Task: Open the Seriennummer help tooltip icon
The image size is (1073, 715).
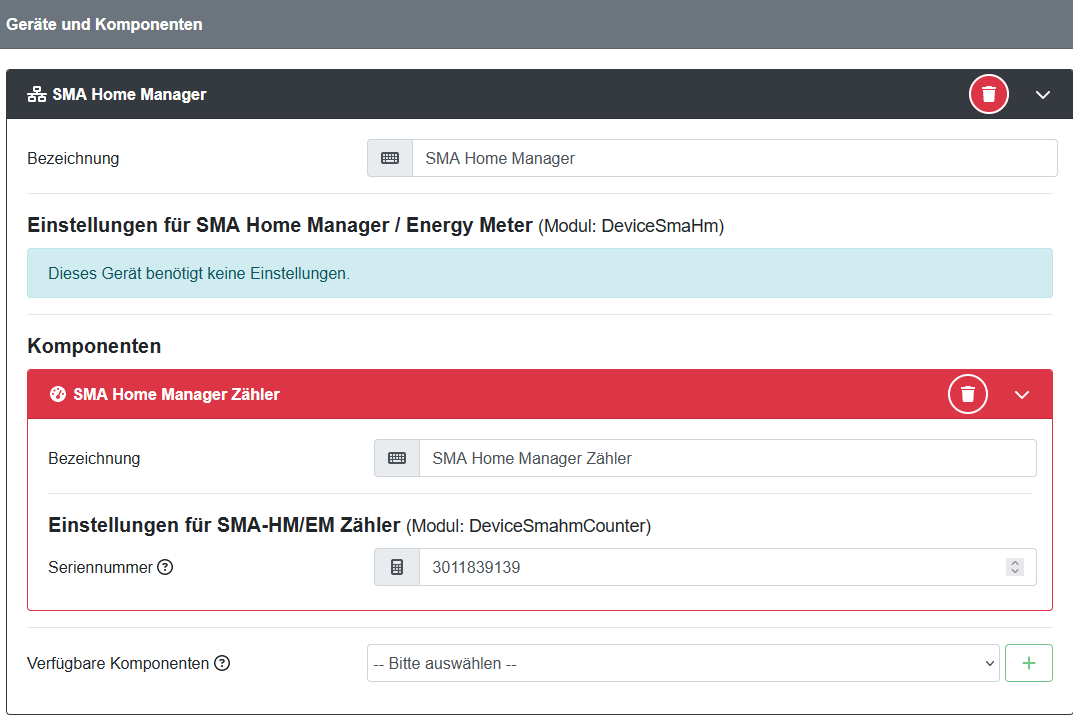Action: (x=165, y=567)
